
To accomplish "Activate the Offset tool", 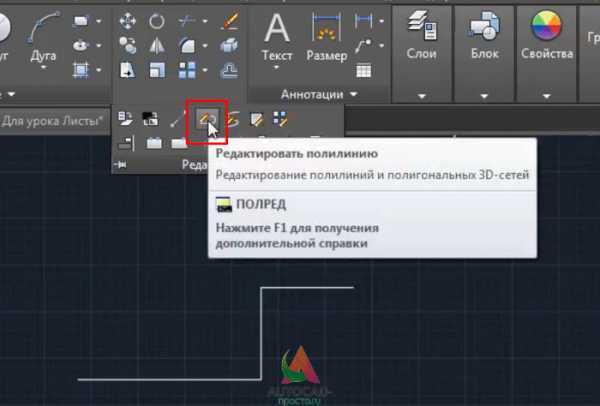I will 230,70.
